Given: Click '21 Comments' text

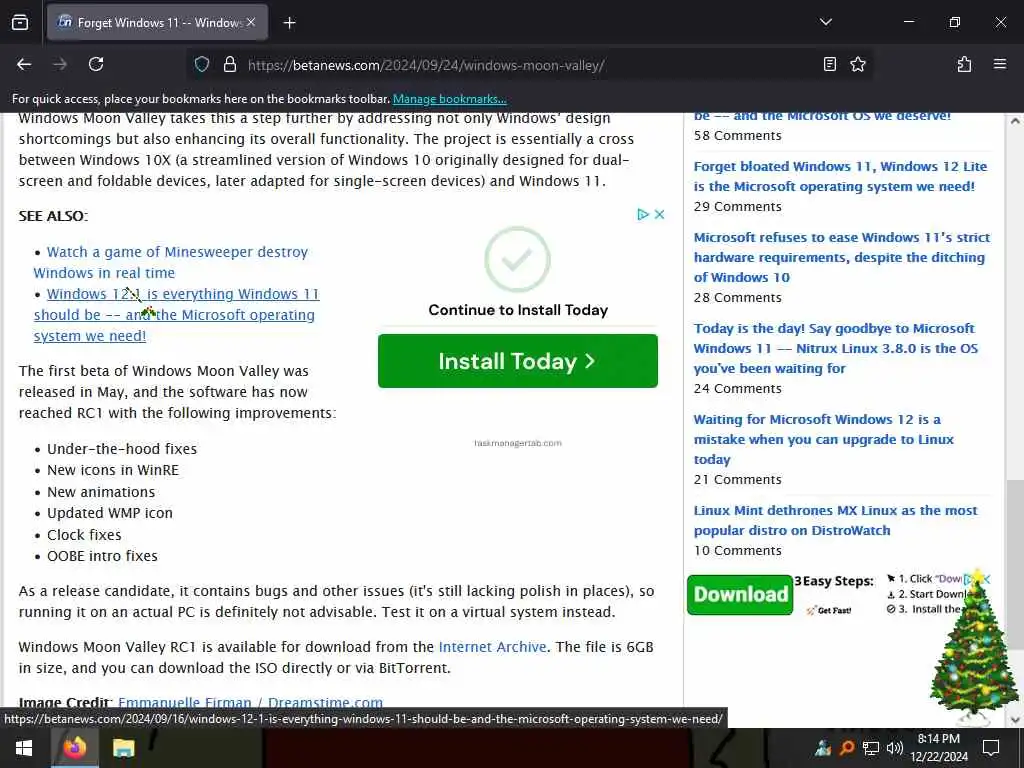Looking at the screenshot, I should point(737,479).
